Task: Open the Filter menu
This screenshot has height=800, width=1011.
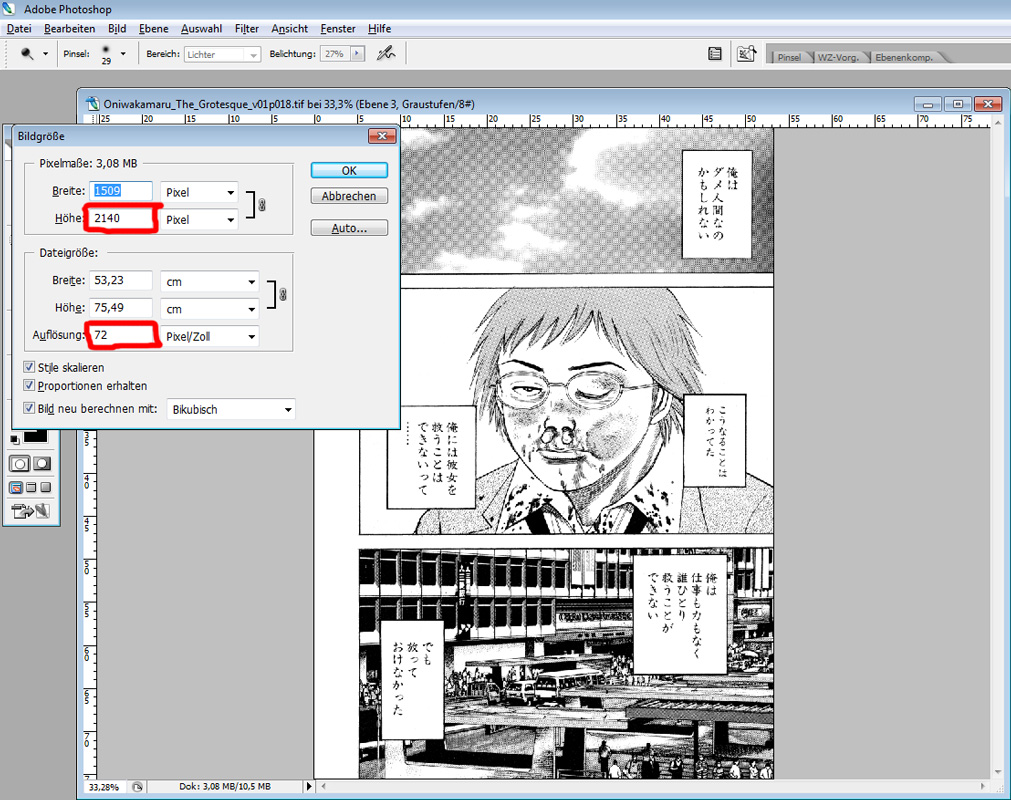Action: coord(247,28)
